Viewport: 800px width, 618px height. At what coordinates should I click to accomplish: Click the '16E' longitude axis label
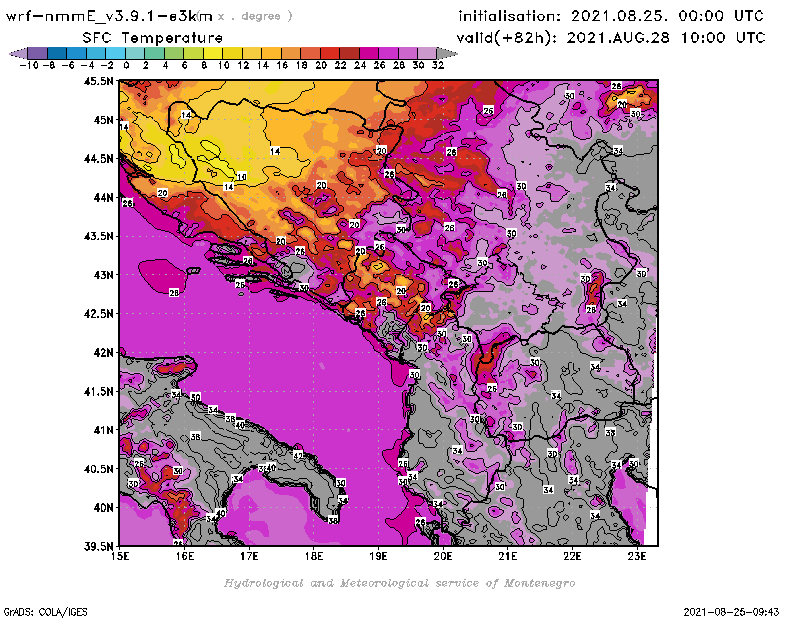pos(185,556)
